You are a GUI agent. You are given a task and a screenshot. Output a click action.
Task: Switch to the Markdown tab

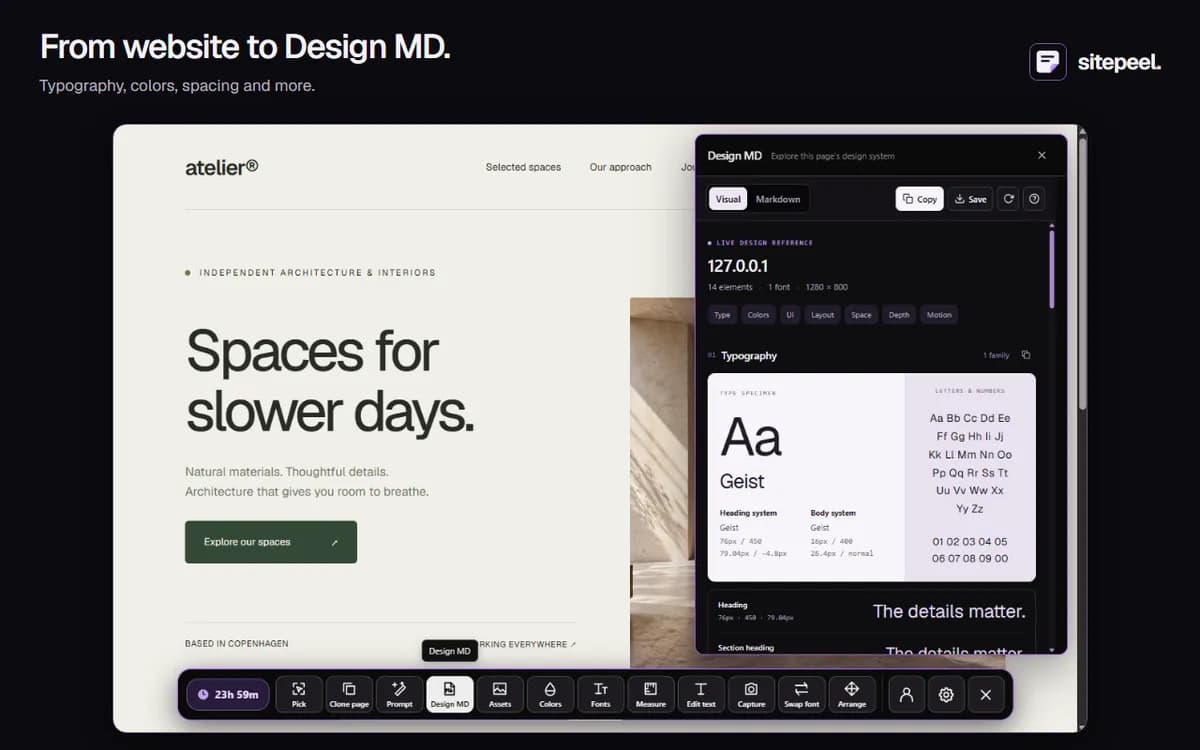pyautogui.click(x=778, y=199)
